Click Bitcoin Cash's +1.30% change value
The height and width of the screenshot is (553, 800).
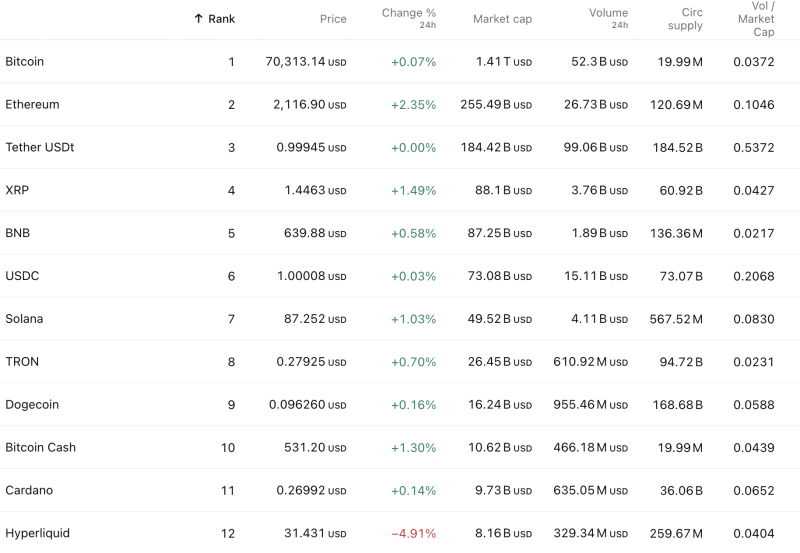(x=413, y=447)
